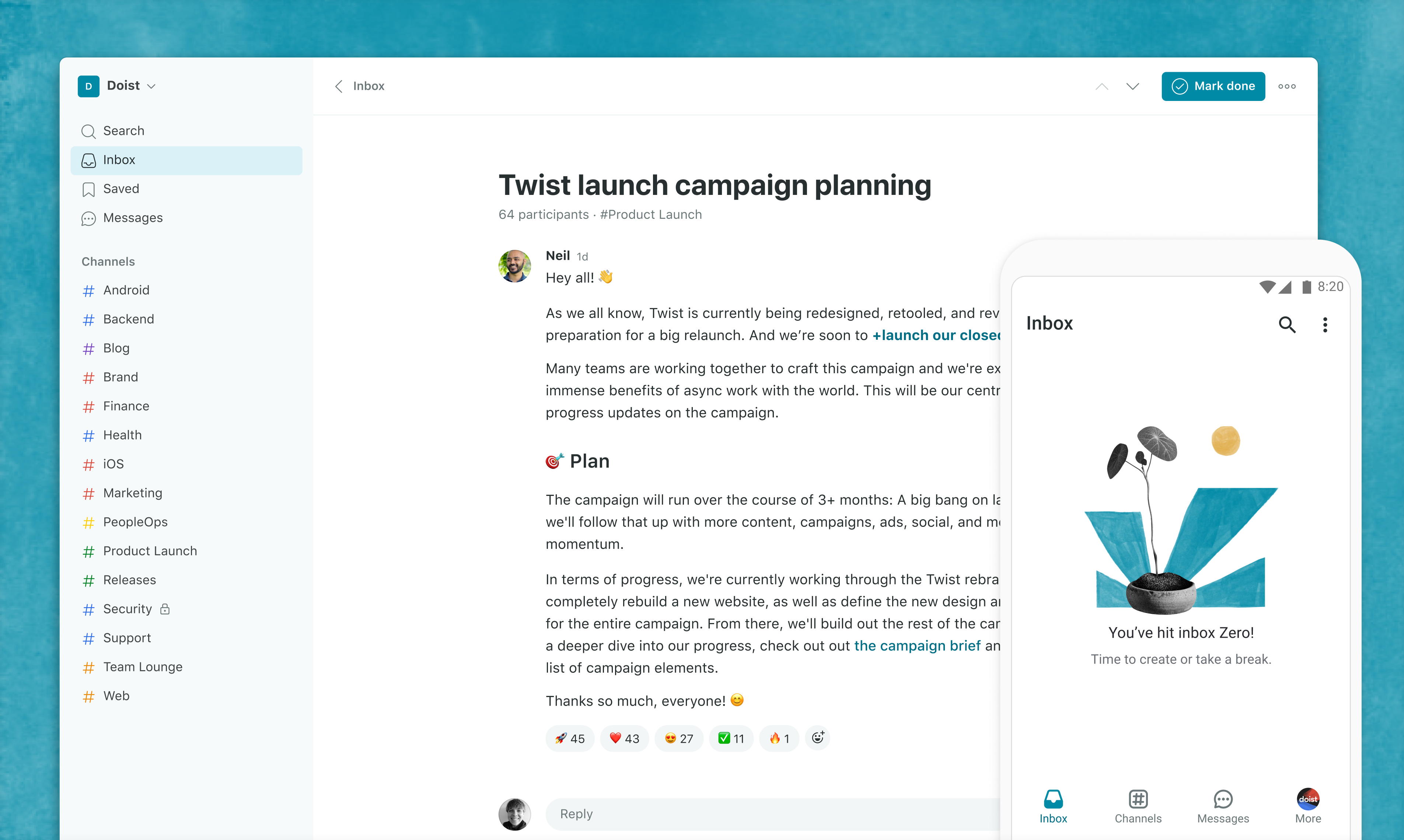This screenshot has height=840, width=1404.
Task: Toggle the Security locked channel
Action: pos(128,608)
